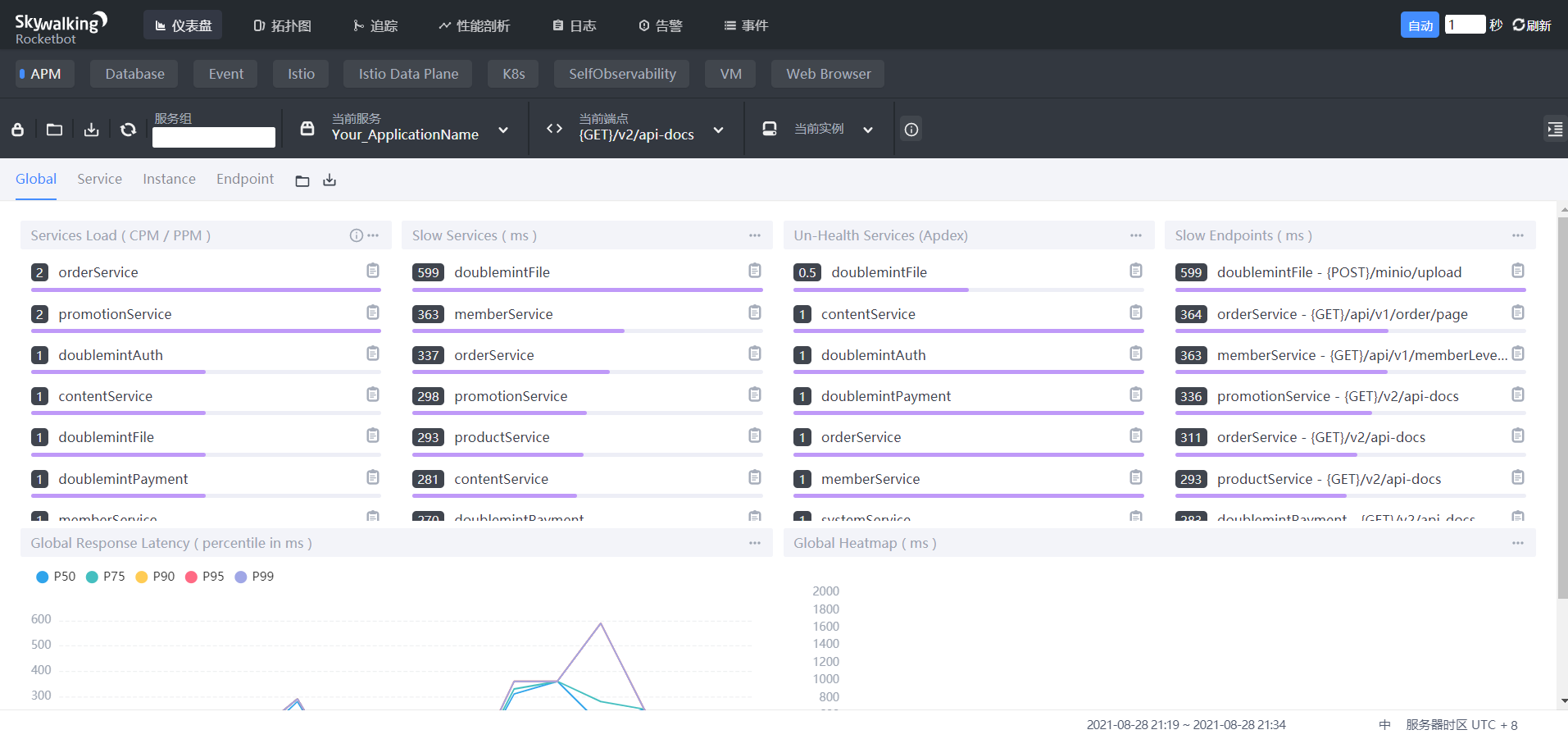Viewport: 1568px width, 739px height.
Task: Open the Slow Services panel options menu
Action: pos(754,236)
